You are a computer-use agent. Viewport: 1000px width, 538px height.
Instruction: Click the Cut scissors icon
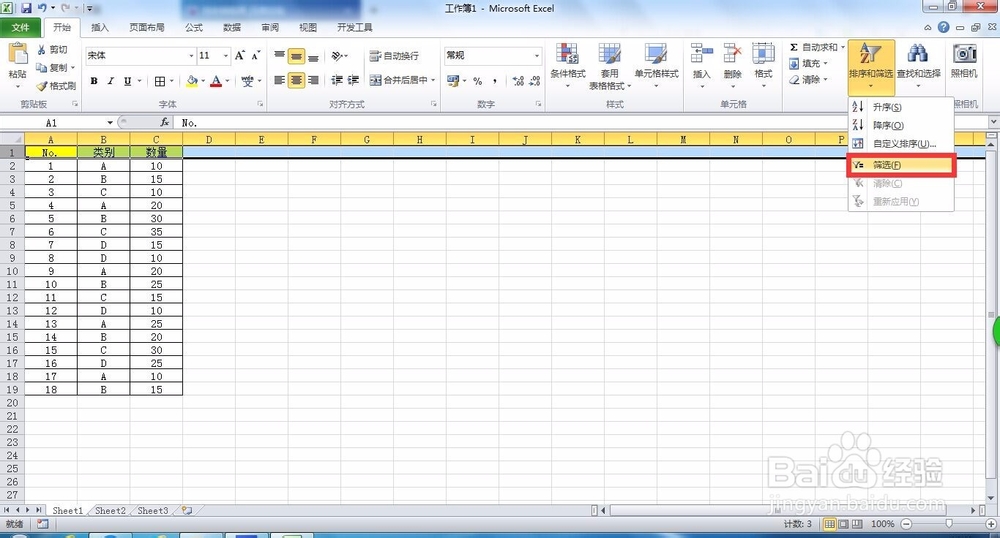click(x=42, y=50)
